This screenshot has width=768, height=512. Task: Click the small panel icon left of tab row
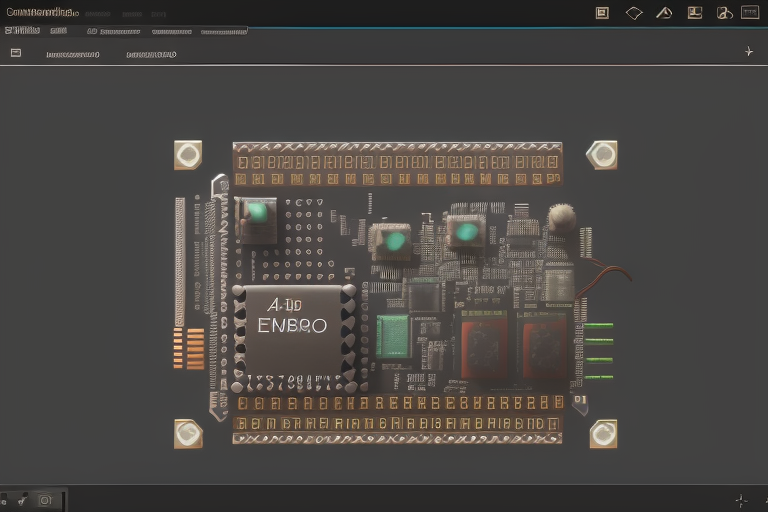[16, 53]
